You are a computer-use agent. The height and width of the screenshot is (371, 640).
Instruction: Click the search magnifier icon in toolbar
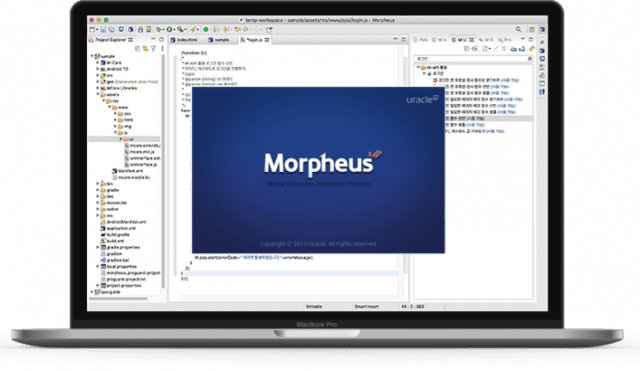point(518,29)
